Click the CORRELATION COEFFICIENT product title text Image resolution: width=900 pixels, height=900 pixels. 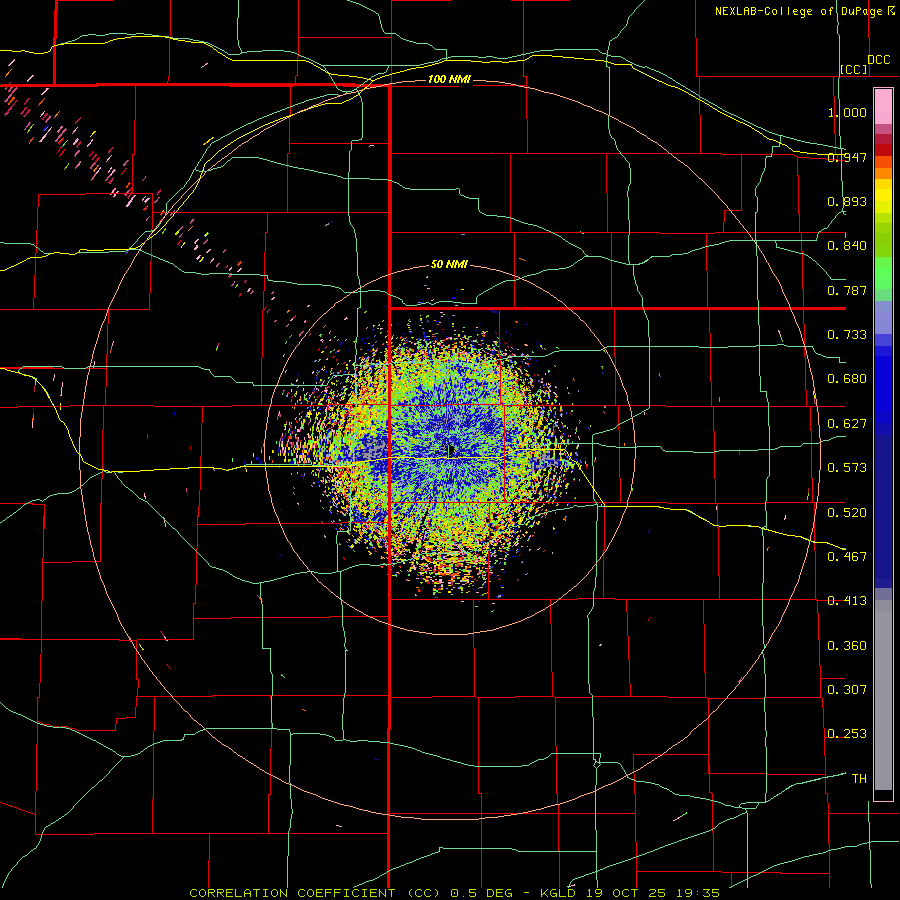pos(292,893)
